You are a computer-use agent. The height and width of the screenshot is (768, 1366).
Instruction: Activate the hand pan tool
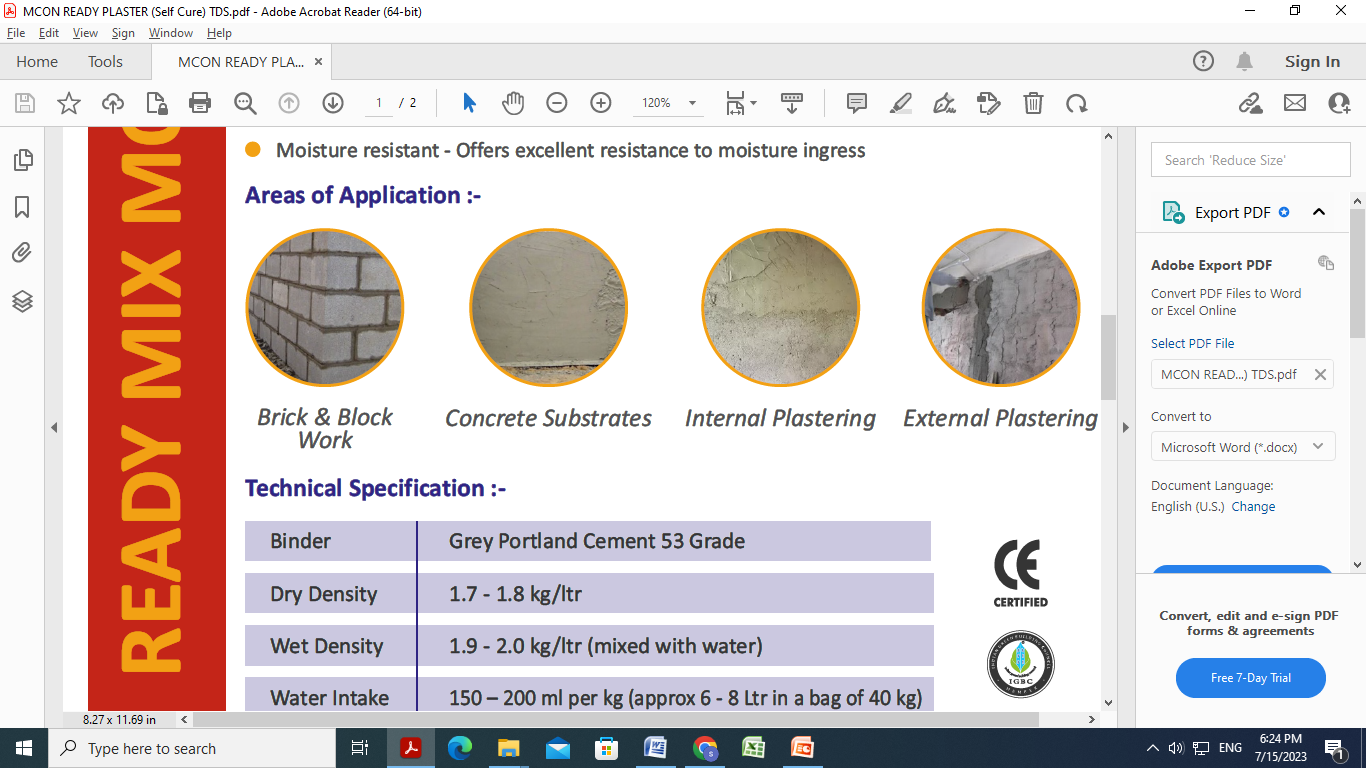pos(513,103)
